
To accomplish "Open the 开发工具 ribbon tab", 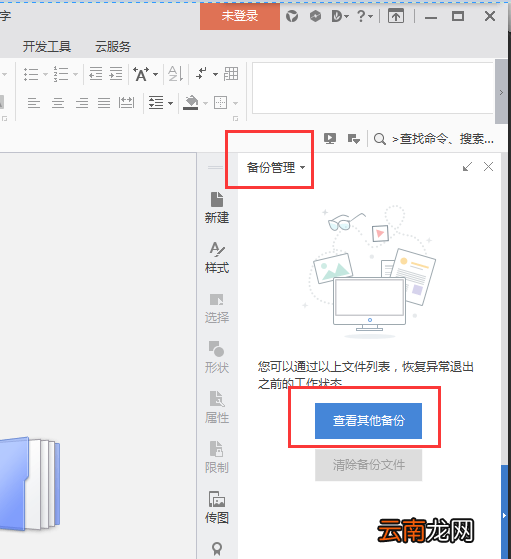I will point(47,47).
